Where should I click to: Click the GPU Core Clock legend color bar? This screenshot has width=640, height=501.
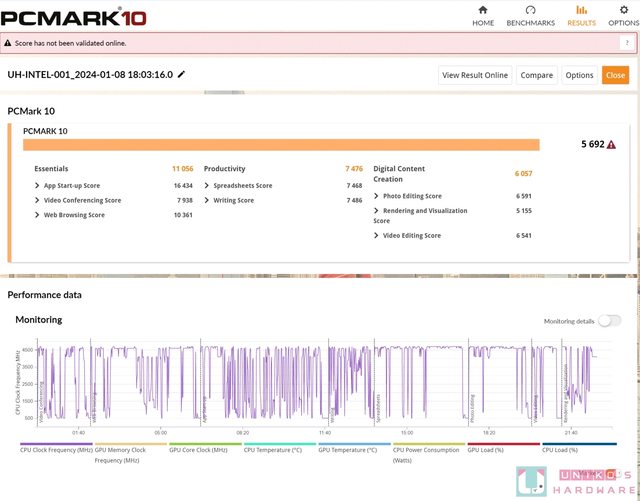coord(204,444)
